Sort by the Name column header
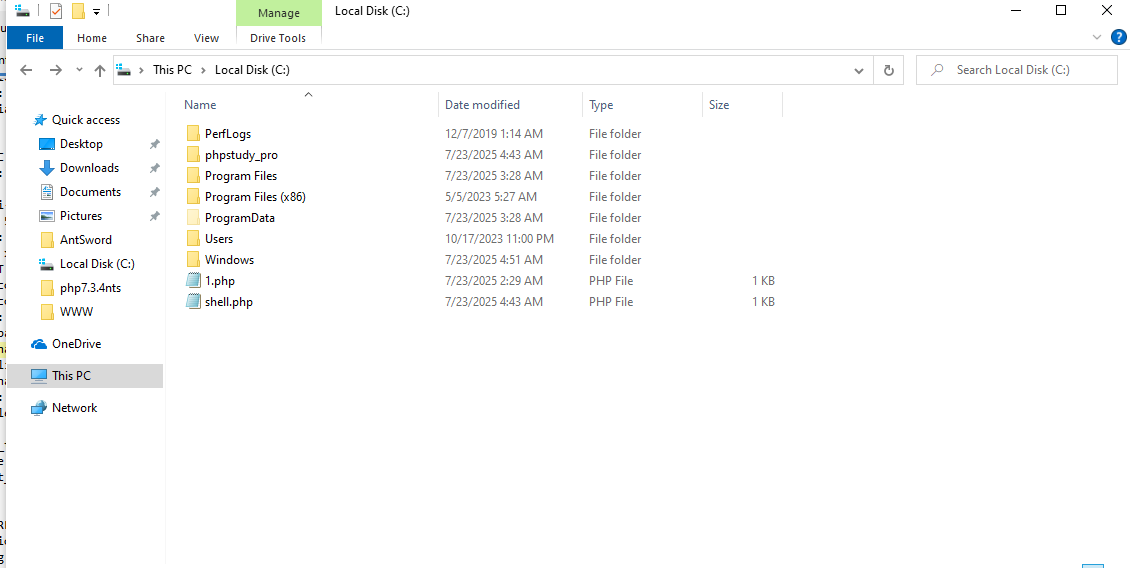The width and height of the screenshot is (1131, 568). (x=200, y=105)
